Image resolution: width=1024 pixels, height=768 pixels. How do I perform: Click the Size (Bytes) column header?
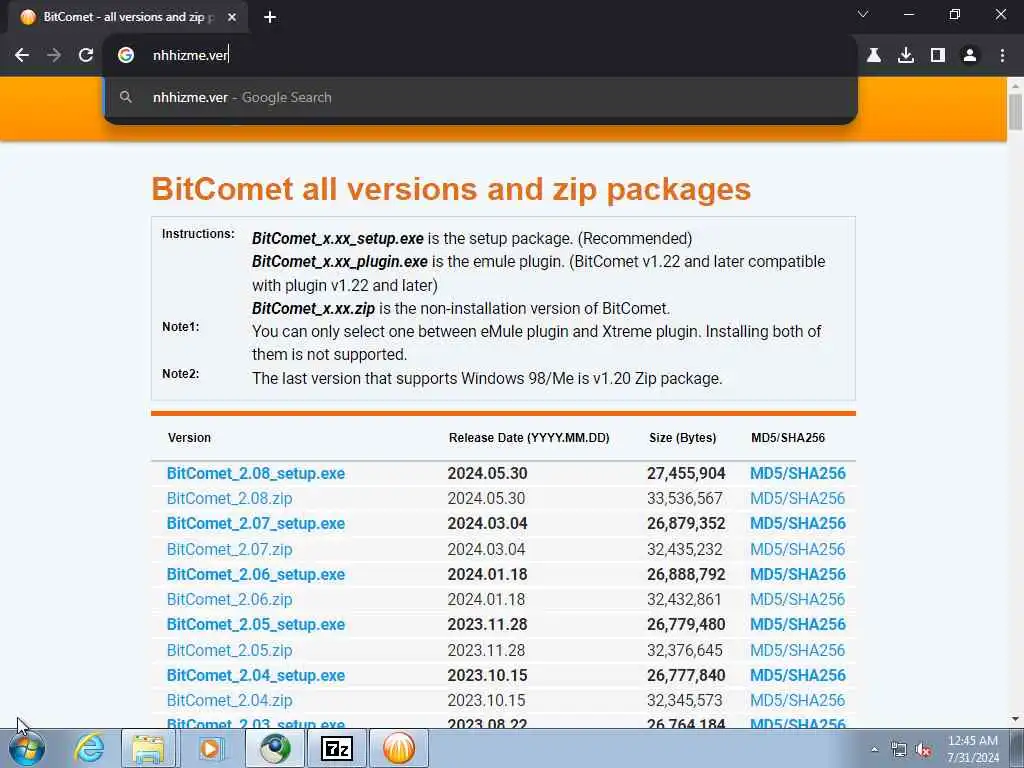click(682, 438)
